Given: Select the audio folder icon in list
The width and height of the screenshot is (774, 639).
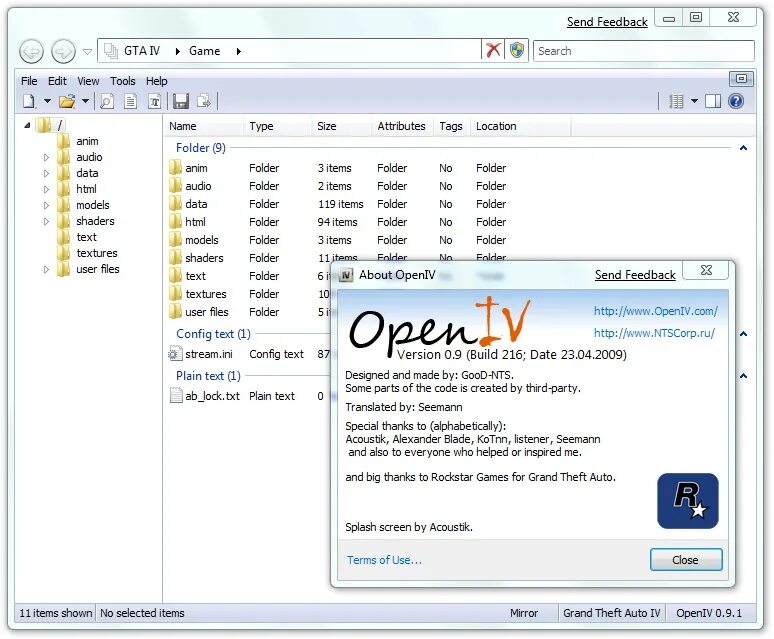Looking at the screenshot, I should point(175,186).
